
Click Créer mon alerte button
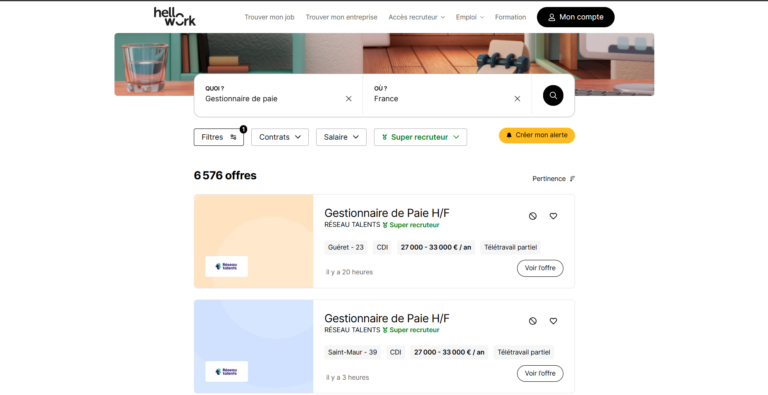(537, 135)
